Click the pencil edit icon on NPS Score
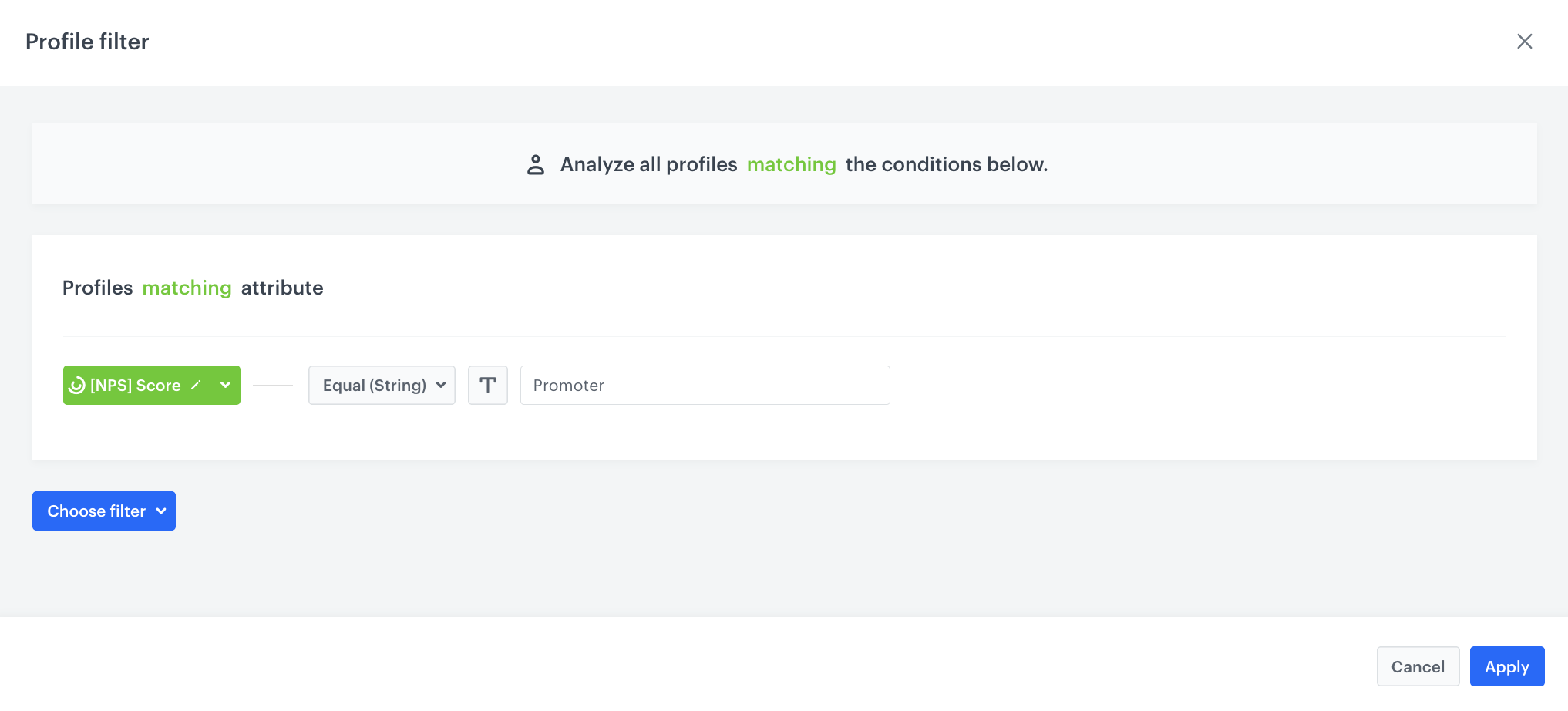 point(196,385)
